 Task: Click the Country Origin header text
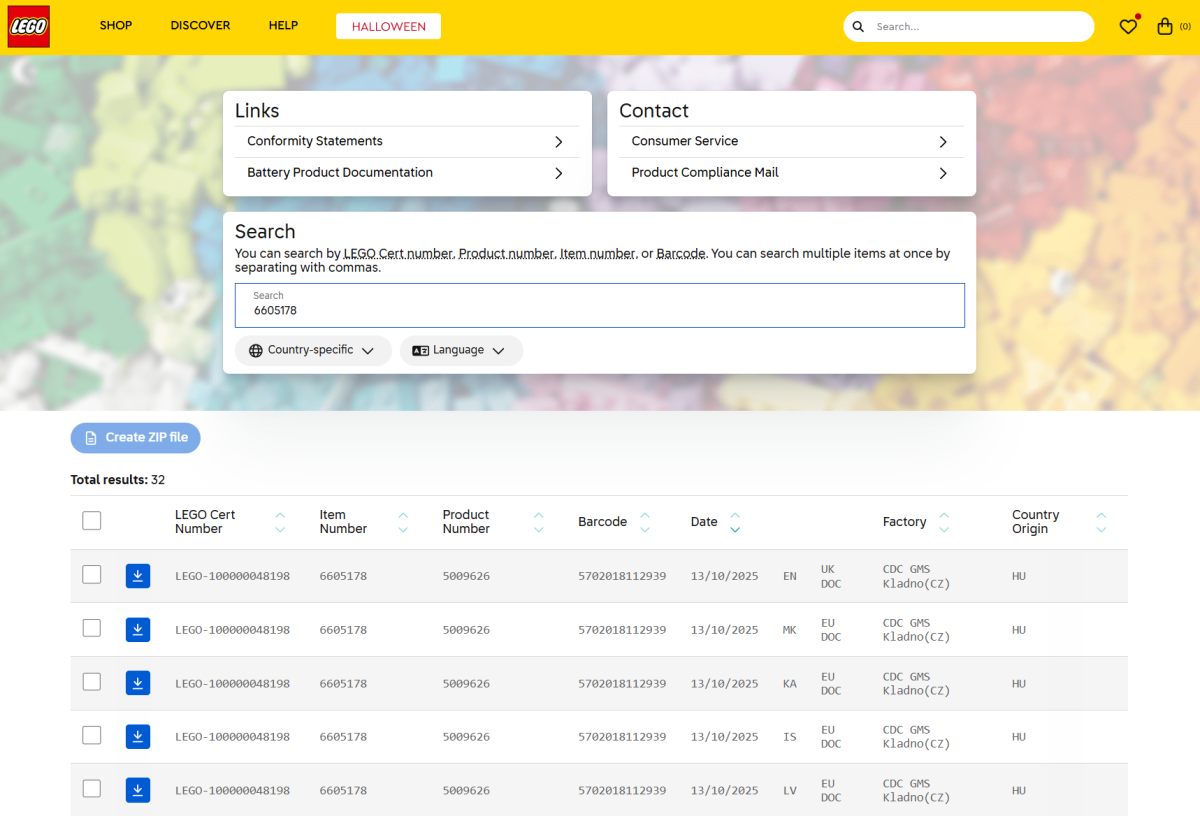pyautogui.click(x=1035, y=522)
